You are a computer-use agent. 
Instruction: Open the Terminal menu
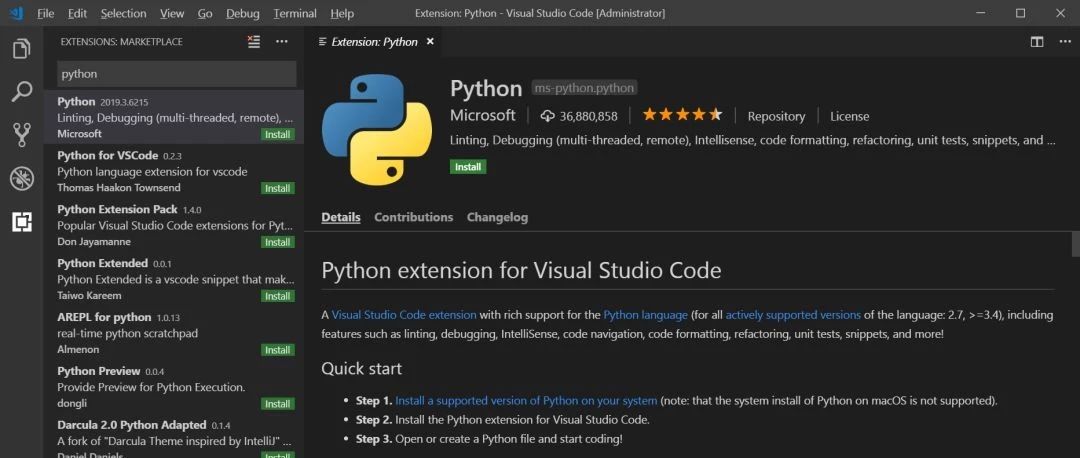pos(295,13)
